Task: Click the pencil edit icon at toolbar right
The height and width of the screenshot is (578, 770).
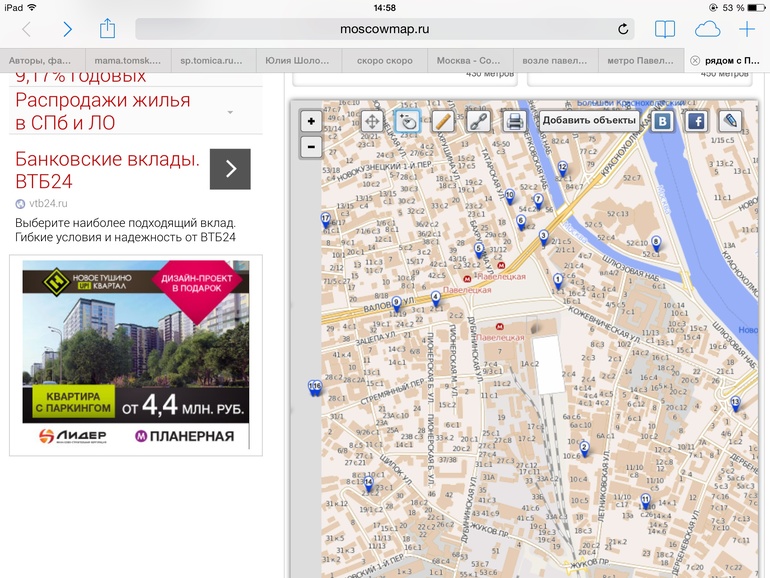Action: [731, 121]
